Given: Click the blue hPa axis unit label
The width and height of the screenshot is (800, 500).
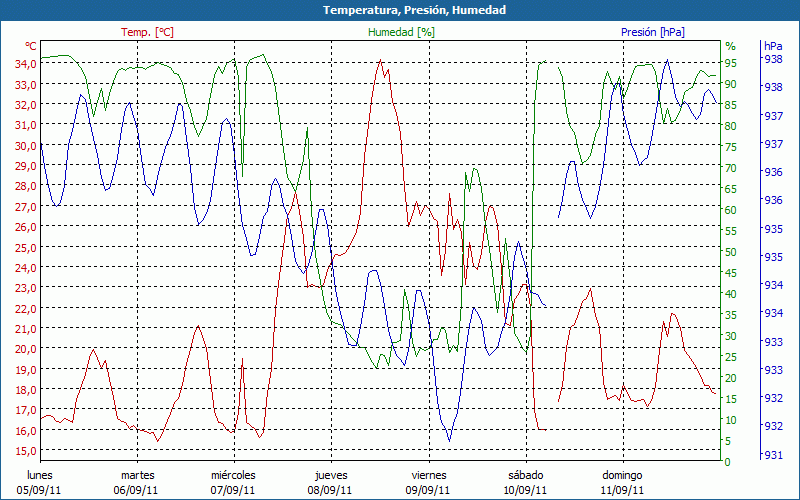Looking at the screenshot, I should [773, 46].
